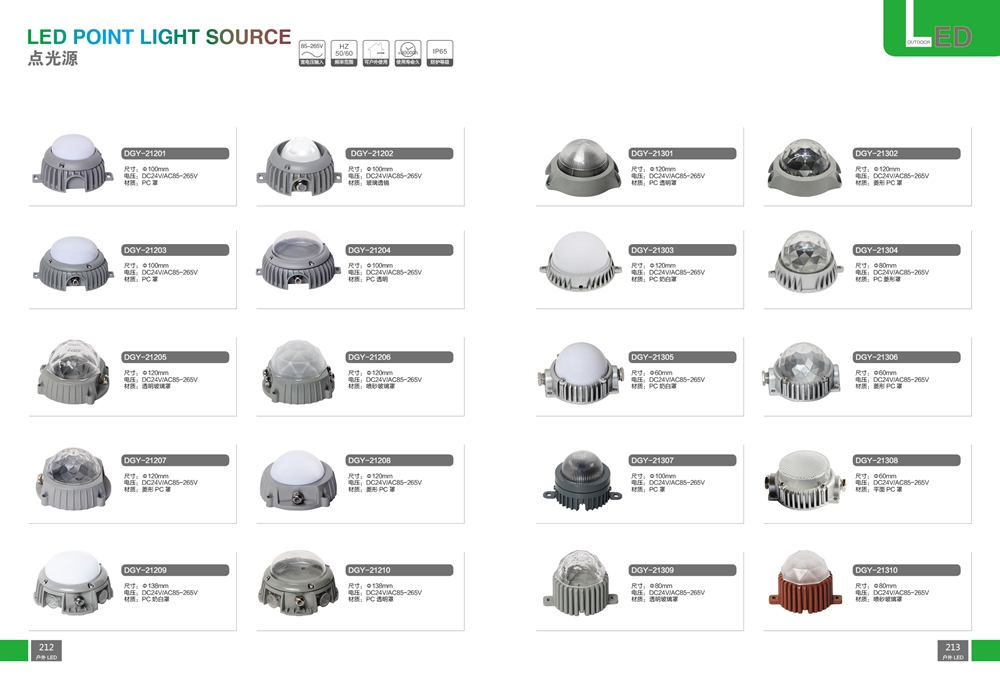The image size is (1000, 679).
Task: Click the LED POINT LIGHT SOURCE heading
Action: [x=158, y=38]
